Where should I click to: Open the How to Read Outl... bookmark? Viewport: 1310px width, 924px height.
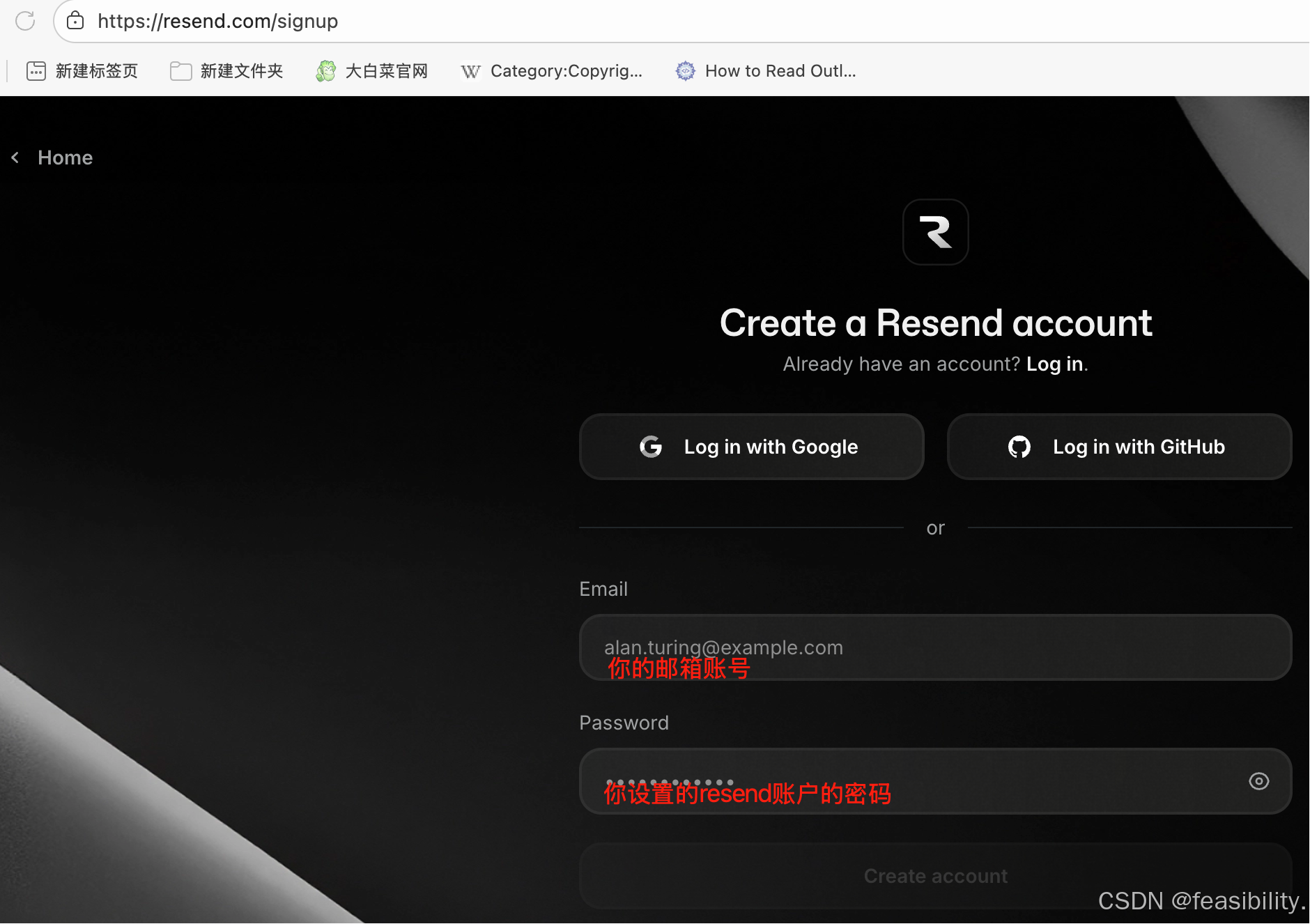point(766,71)
